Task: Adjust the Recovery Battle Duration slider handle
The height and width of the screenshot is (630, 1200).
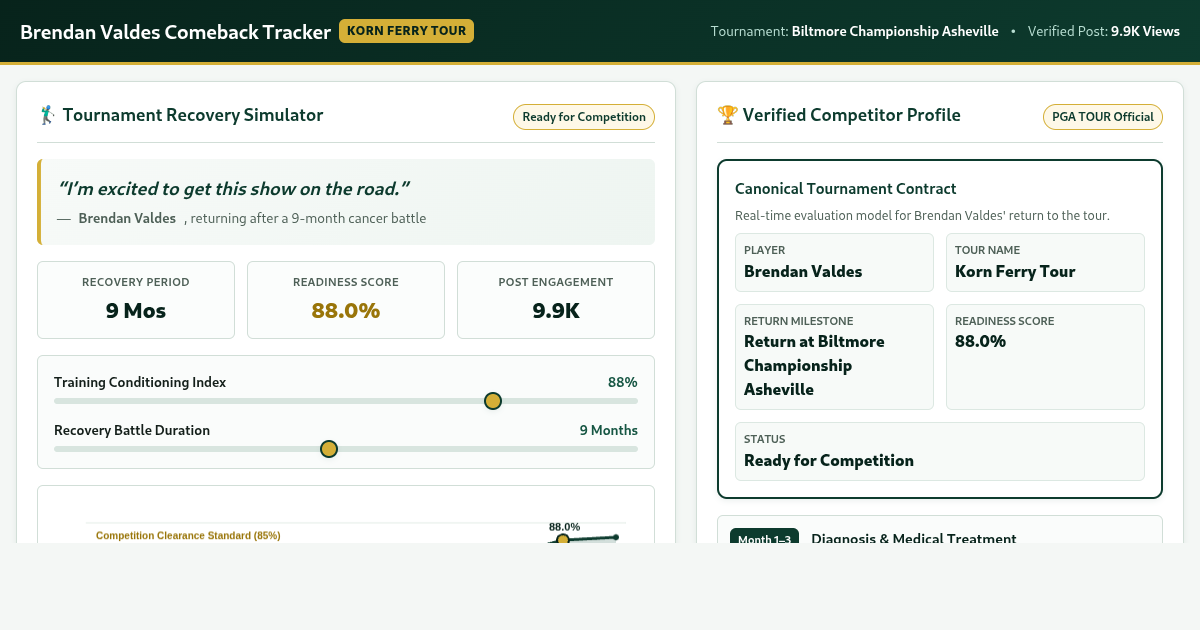Action: (x=328, y=449)
